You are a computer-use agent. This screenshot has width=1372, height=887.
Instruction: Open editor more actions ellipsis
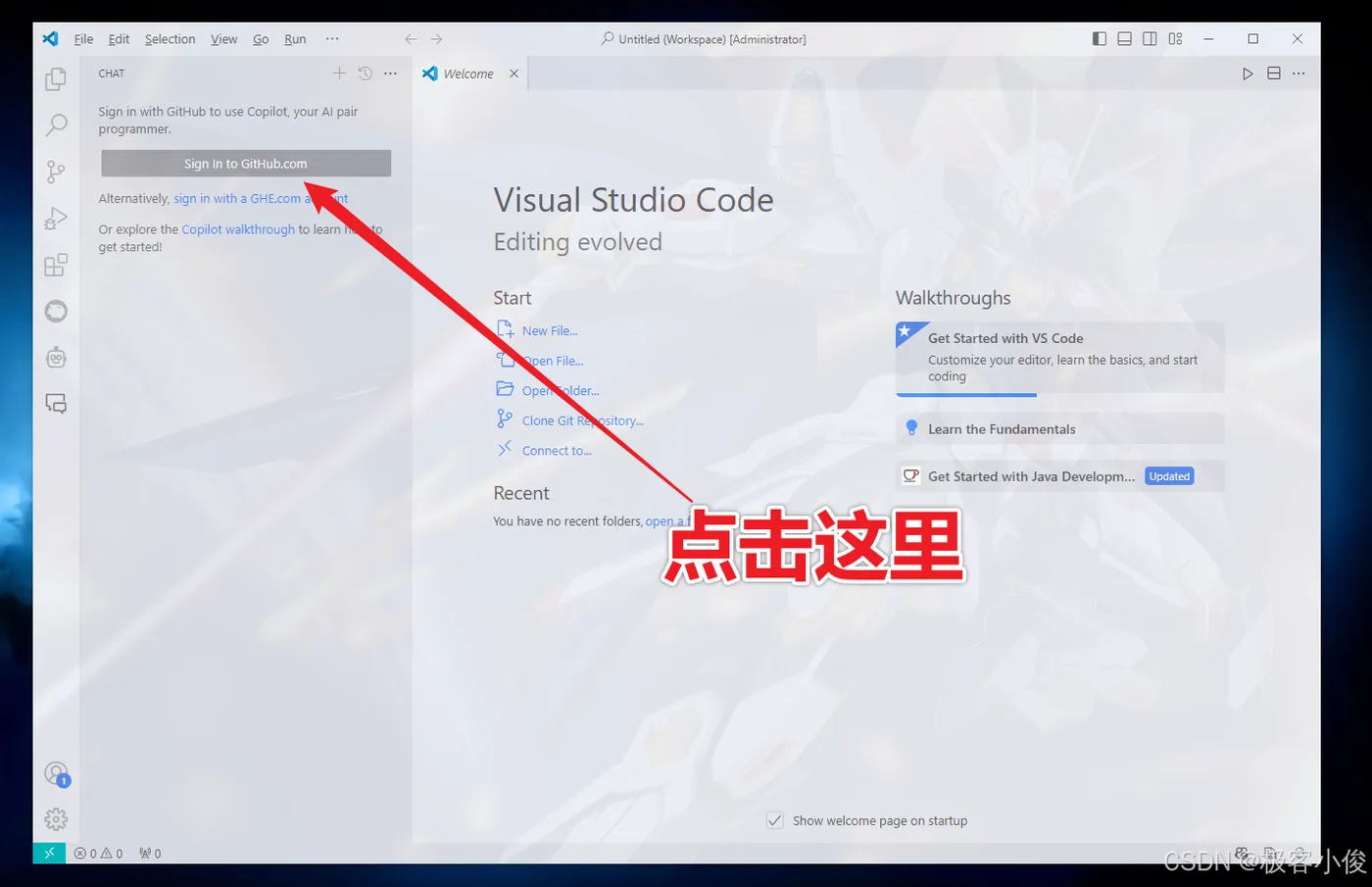[1298, 74]
